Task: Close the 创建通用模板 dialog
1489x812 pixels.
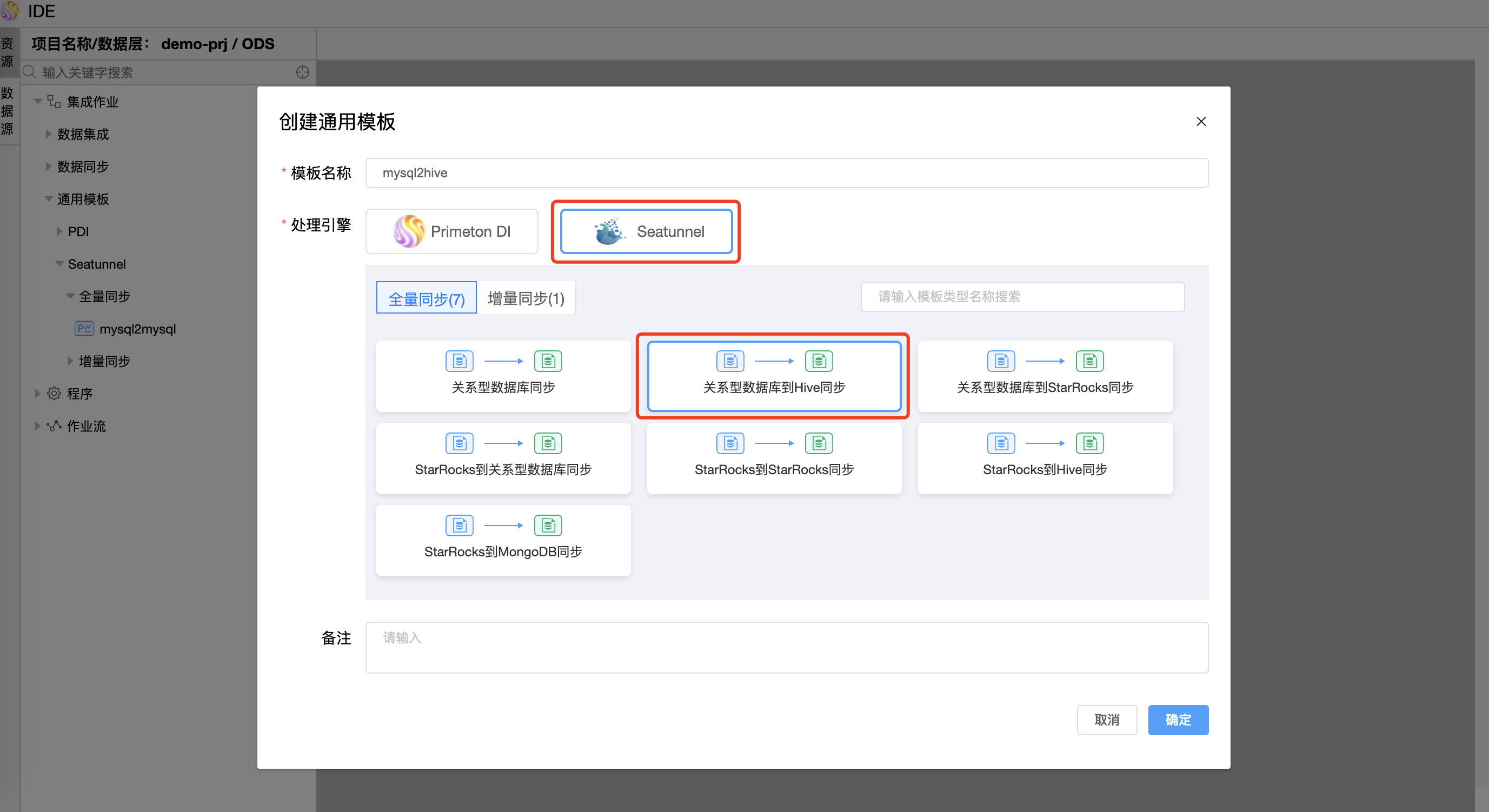Action: pos(1201,121)
